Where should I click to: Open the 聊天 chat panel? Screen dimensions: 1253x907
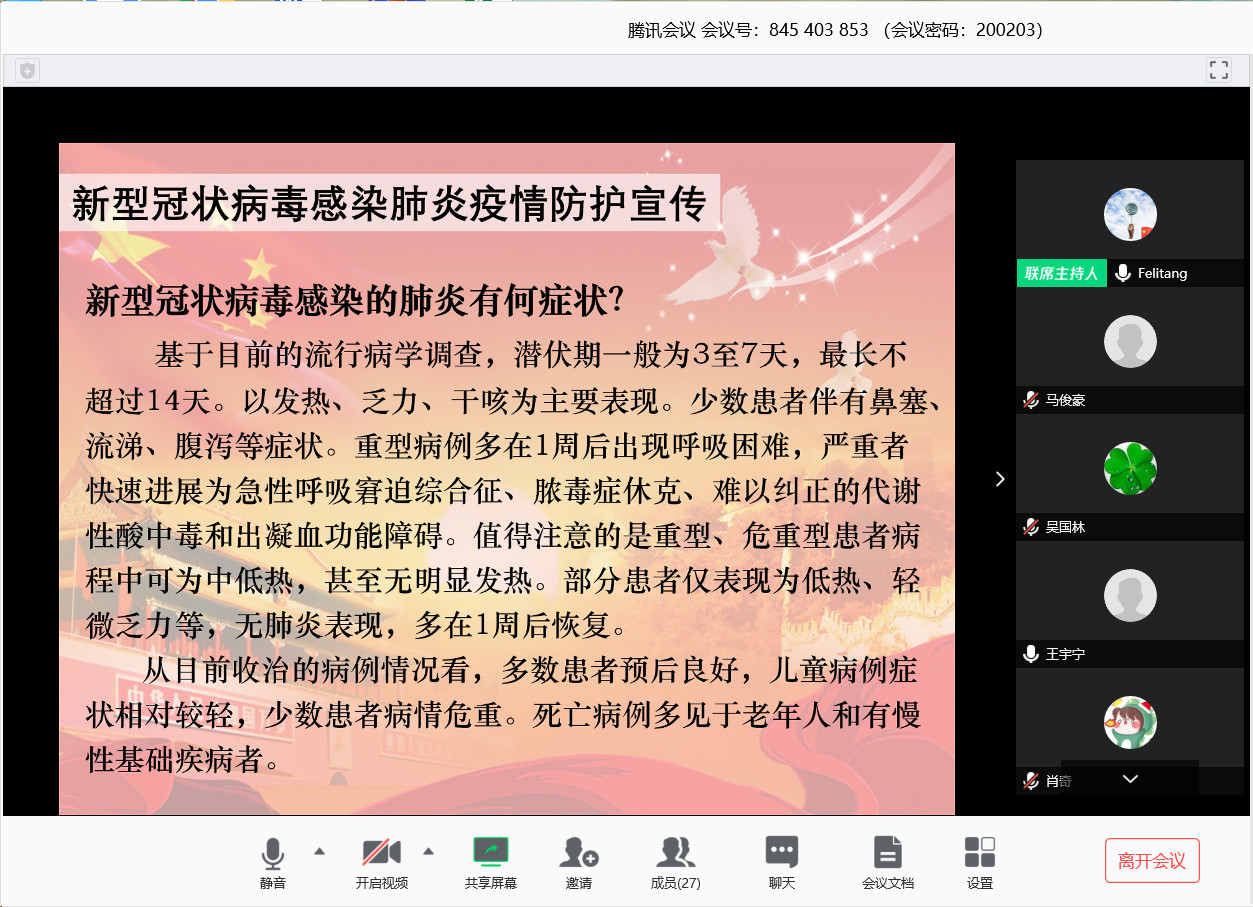pos(781,852)
